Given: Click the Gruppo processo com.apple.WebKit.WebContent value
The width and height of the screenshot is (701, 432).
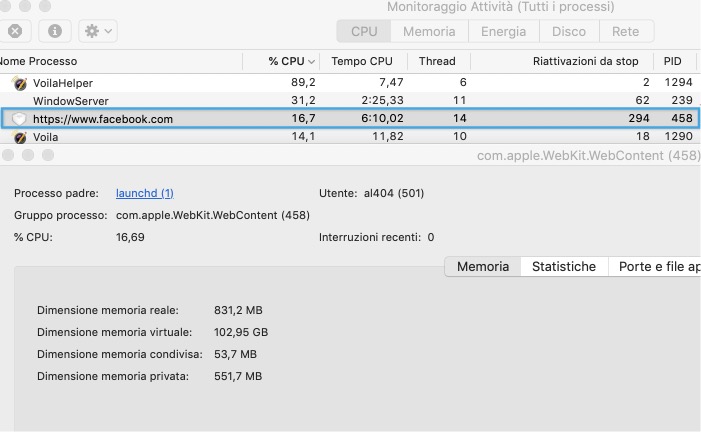Looking at the screenshot, I should [213, 215].
